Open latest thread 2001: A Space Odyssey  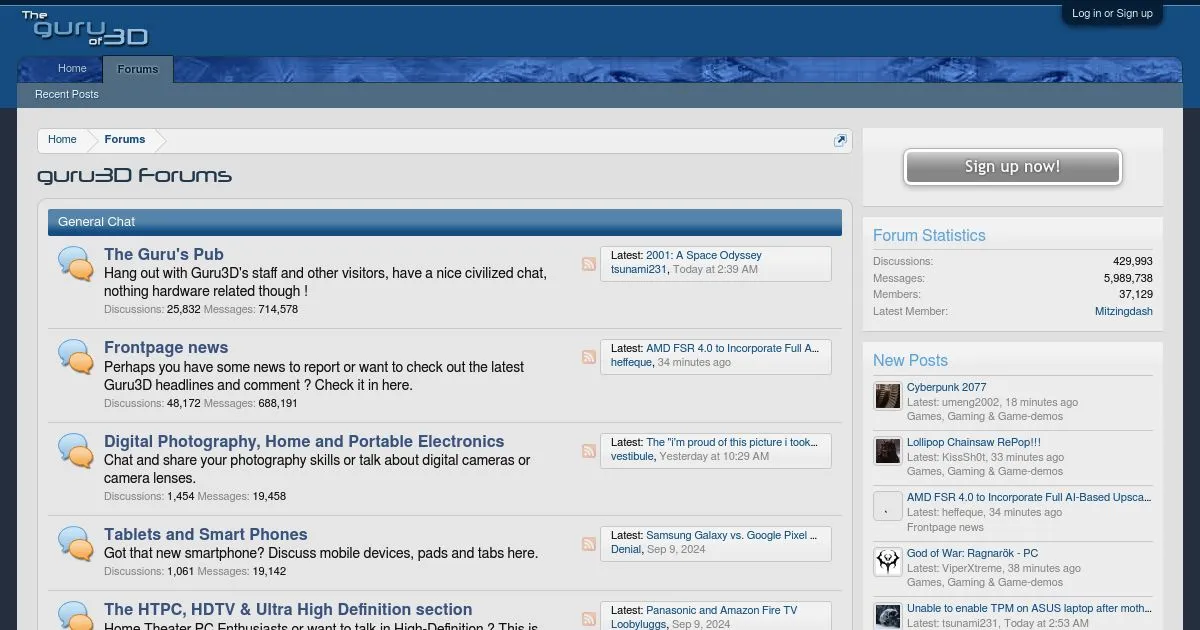click(704, 255)
